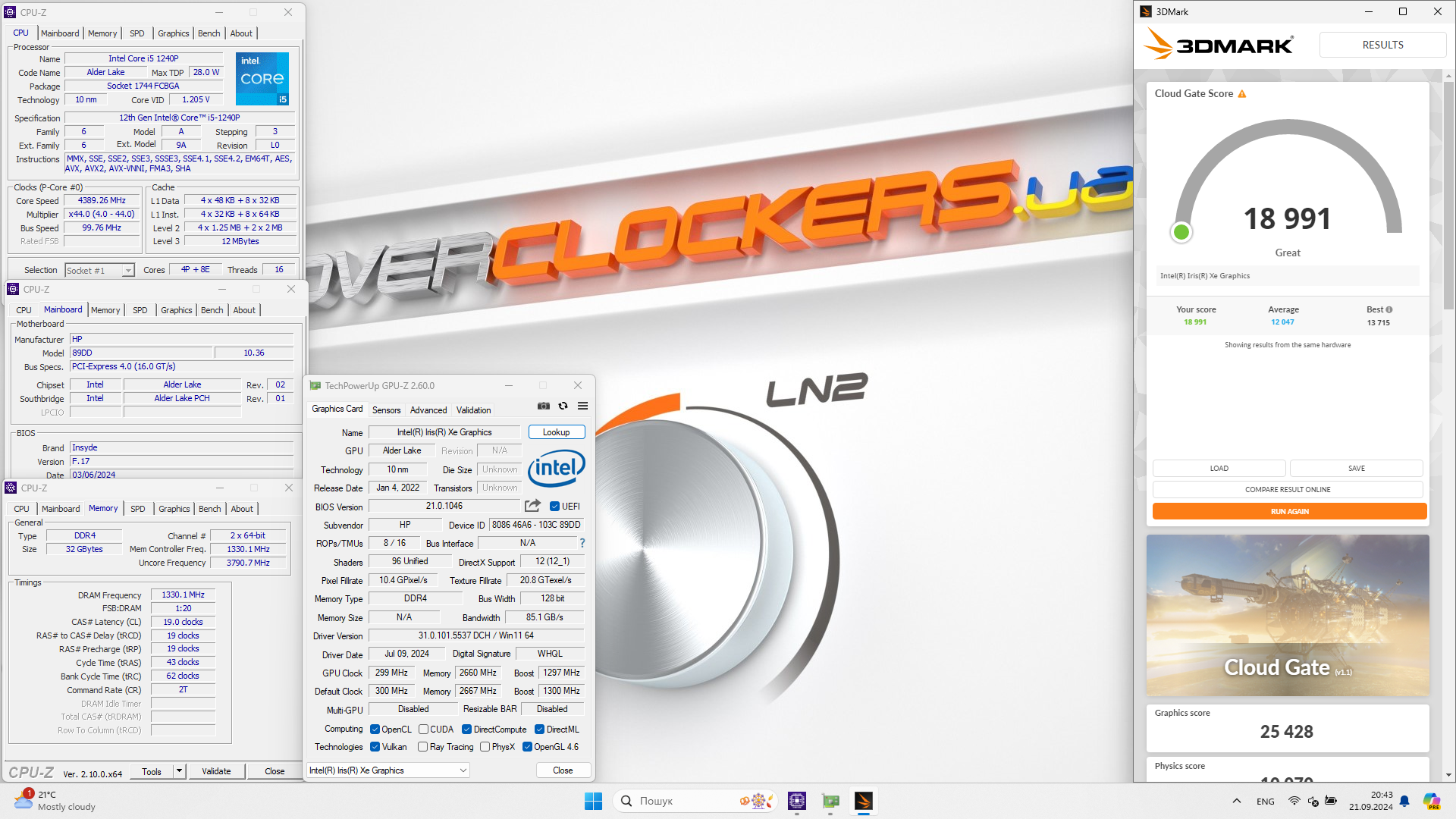This screenshot has width=1456, height=819.
Task: Open notifications bell icon
Action: [x=1404, y=801]
